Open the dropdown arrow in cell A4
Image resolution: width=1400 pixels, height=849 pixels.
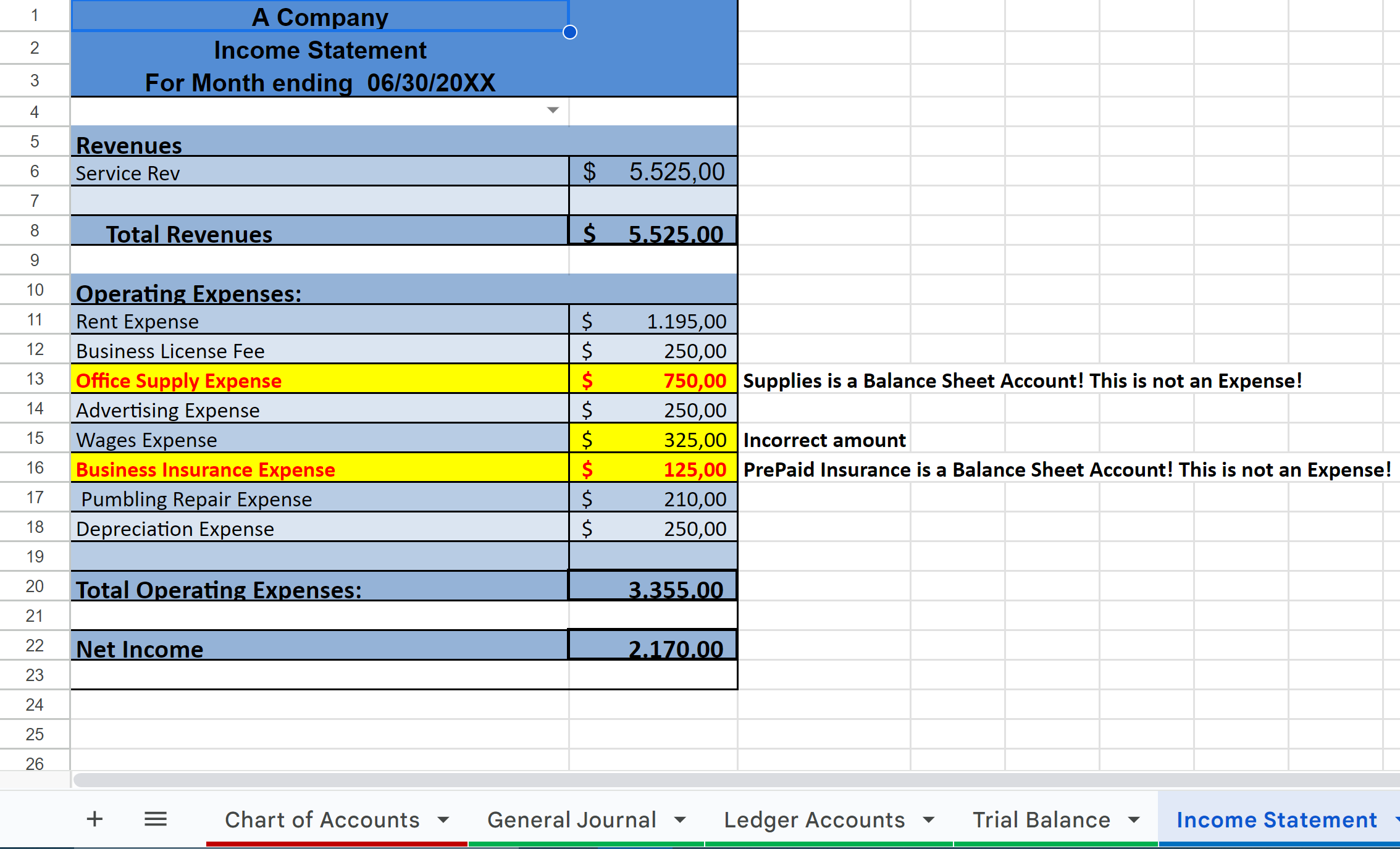[x=551, y=111]
